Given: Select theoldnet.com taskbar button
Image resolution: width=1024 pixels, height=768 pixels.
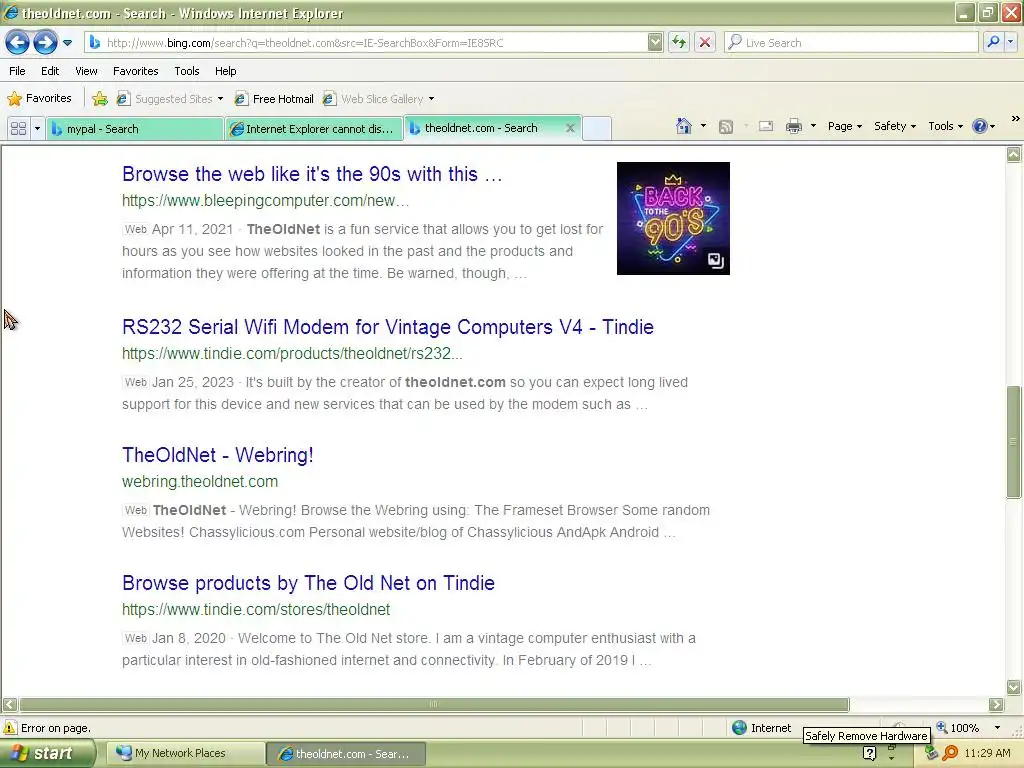Looking at the screenshot, I should [x=346, y=754].
